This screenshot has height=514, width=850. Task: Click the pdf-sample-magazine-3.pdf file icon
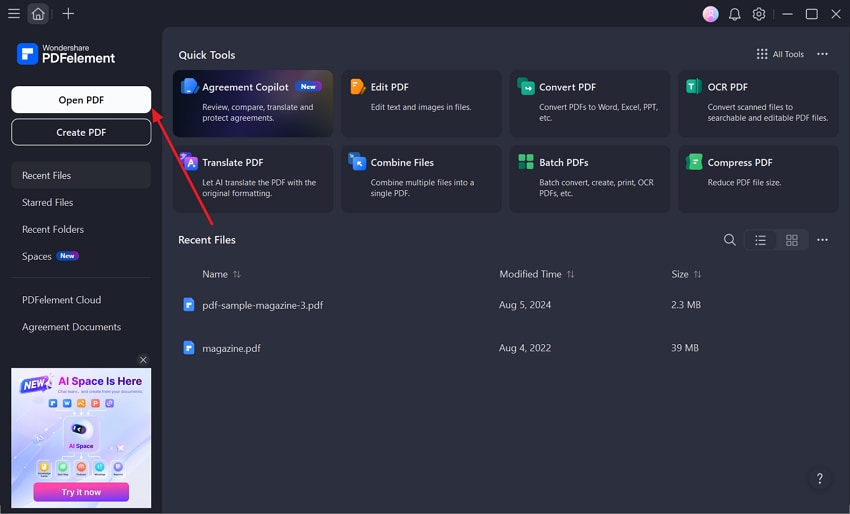pyautogui.click(x=189, y=305)
